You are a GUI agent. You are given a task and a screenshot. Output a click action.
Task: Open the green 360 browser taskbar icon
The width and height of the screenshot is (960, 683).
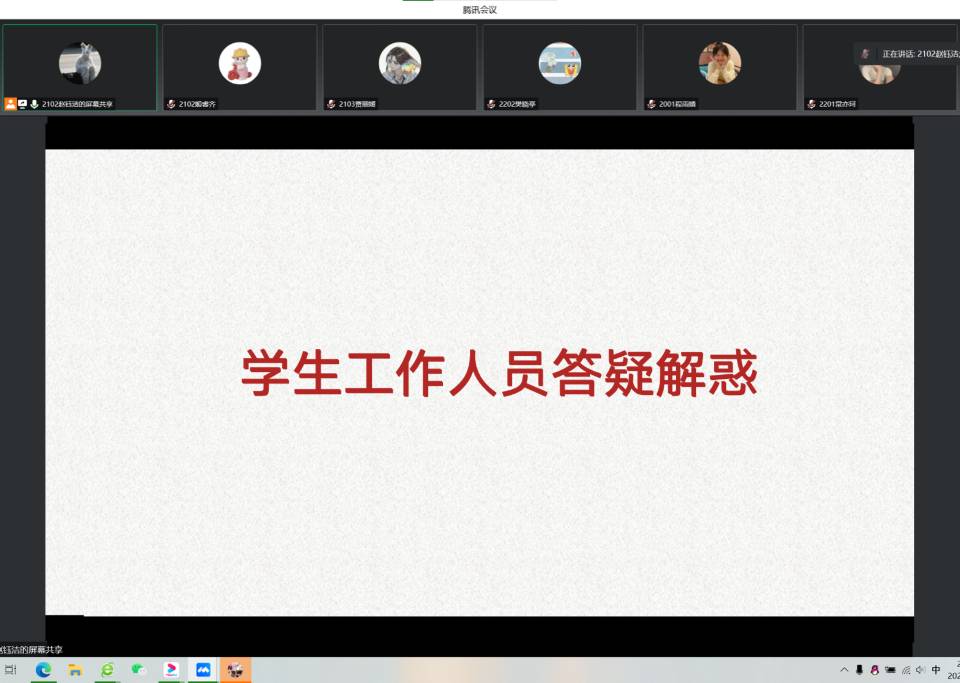[107, 670]
